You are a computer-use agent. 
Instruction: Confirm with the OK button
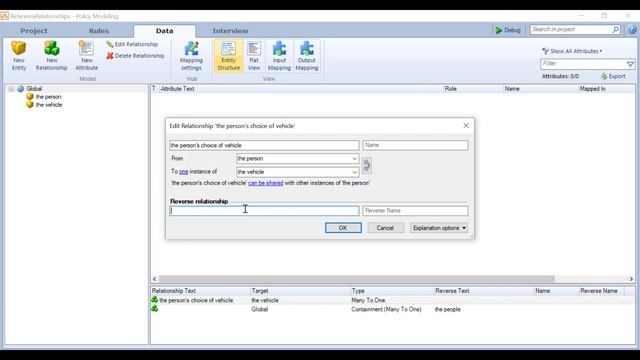(343, 228)
